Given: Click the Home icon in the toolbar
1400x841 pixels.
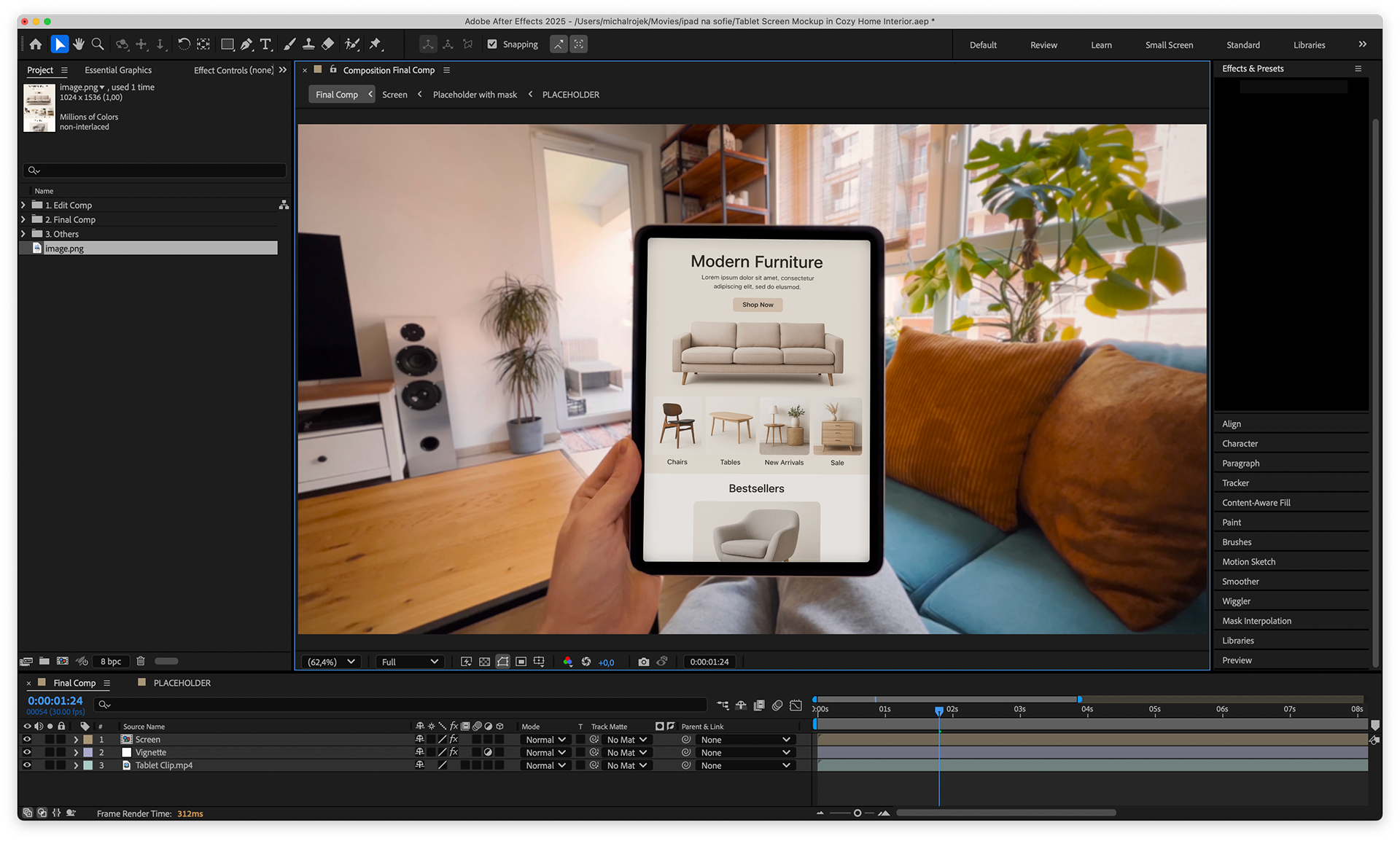Looking at the screenshot, I should click(36, 44).
